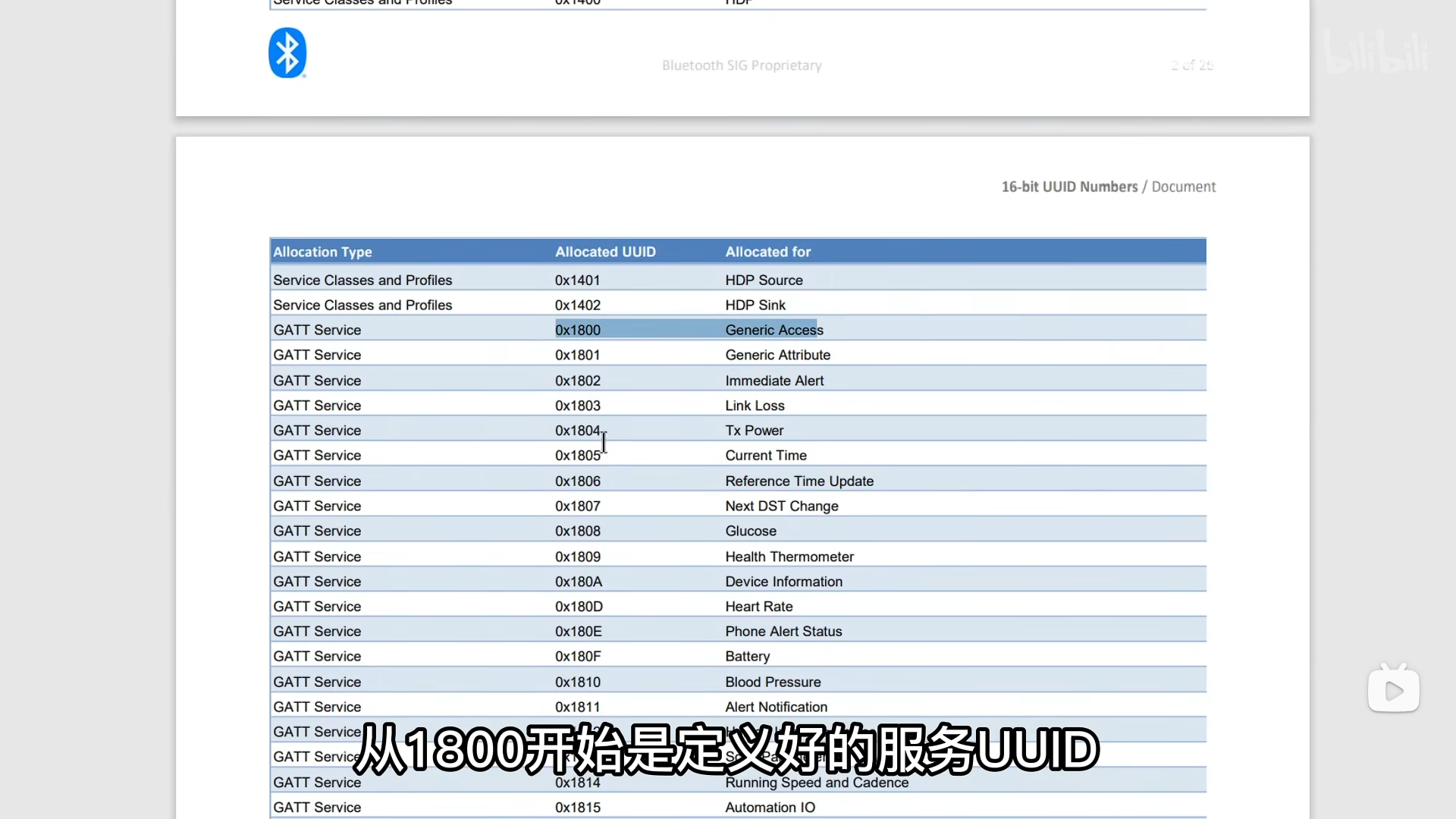The height and width of the screenshot is (819, 1456).
Task: Click the page number in footer
Action: (1191, 65)
